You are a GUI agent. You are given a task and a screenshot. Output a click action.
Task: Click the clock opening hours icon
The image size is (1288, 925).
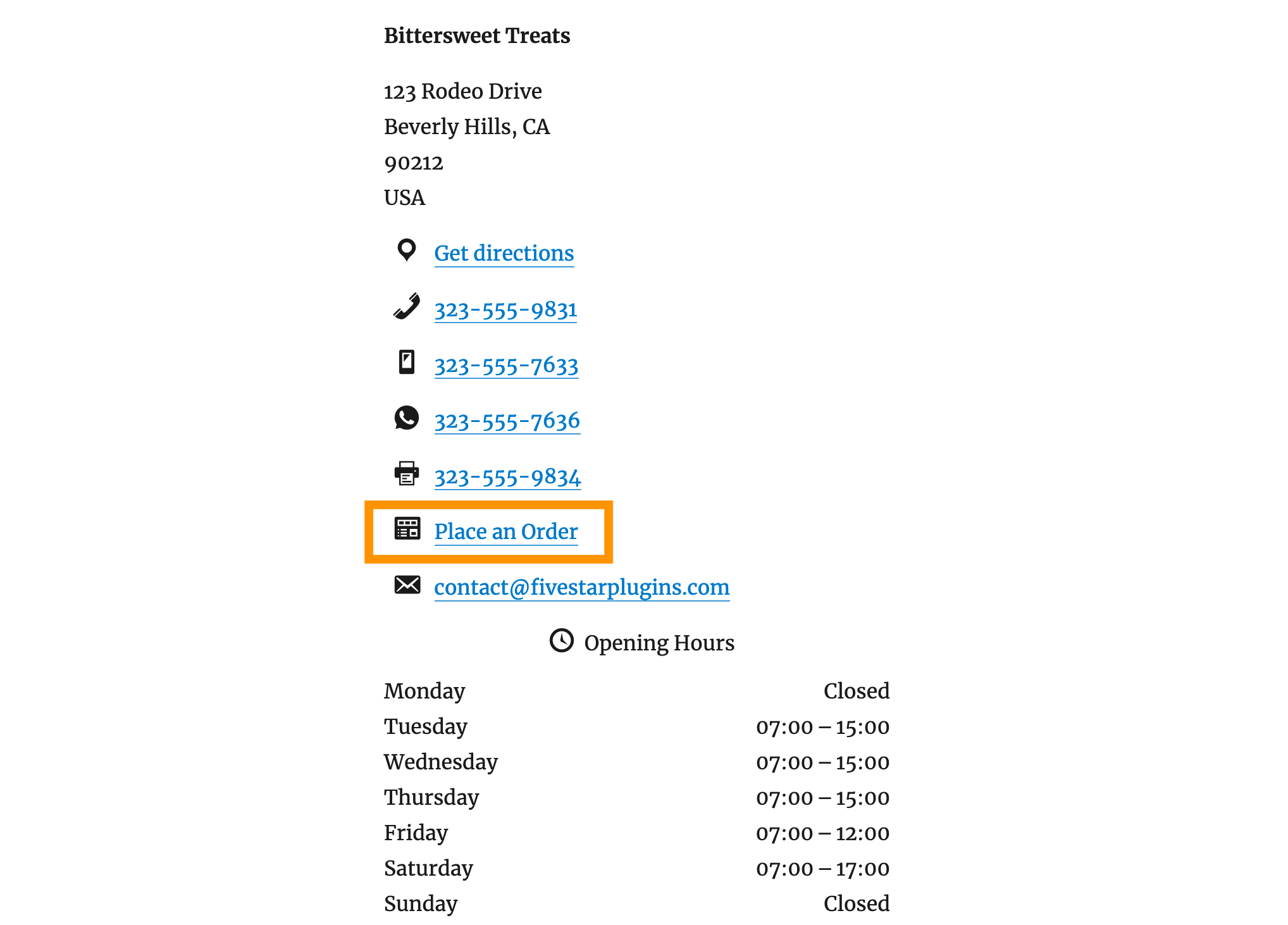(561, 642)
